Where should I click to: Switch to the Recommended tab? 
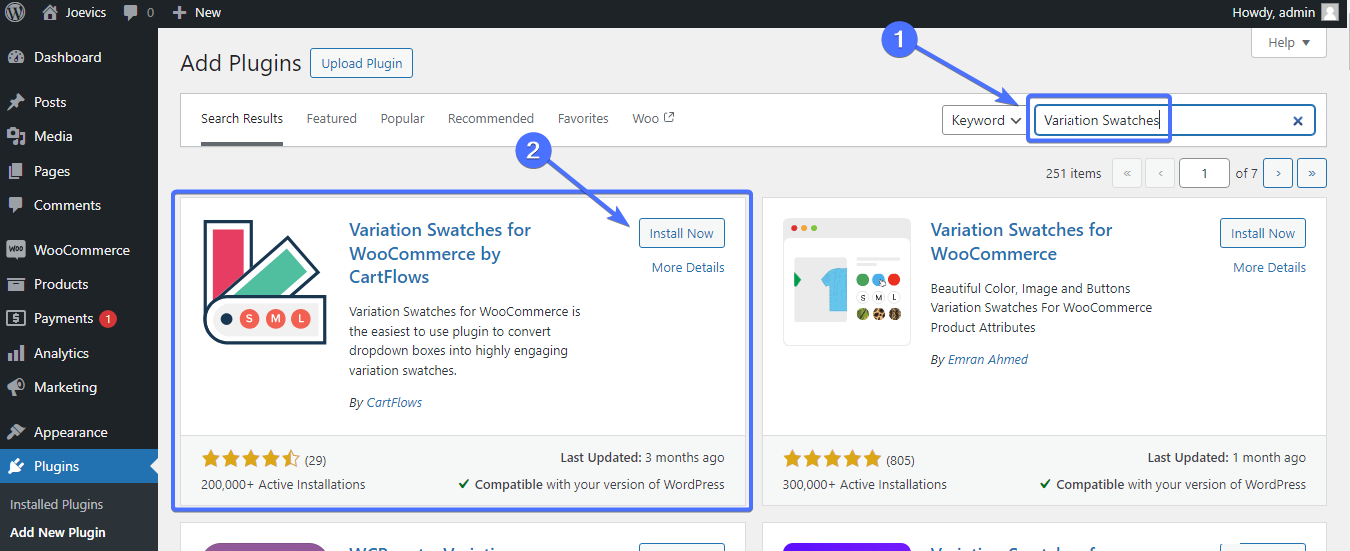pyautogui.click(x=491, y=118)
